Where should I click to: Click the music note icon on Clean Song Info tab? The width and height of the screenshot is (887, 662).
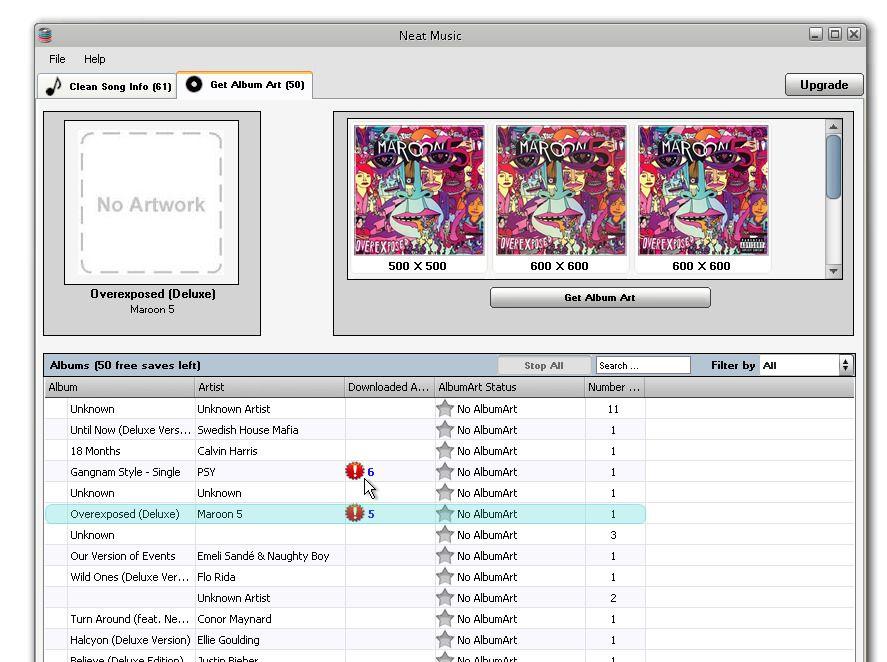54,86
